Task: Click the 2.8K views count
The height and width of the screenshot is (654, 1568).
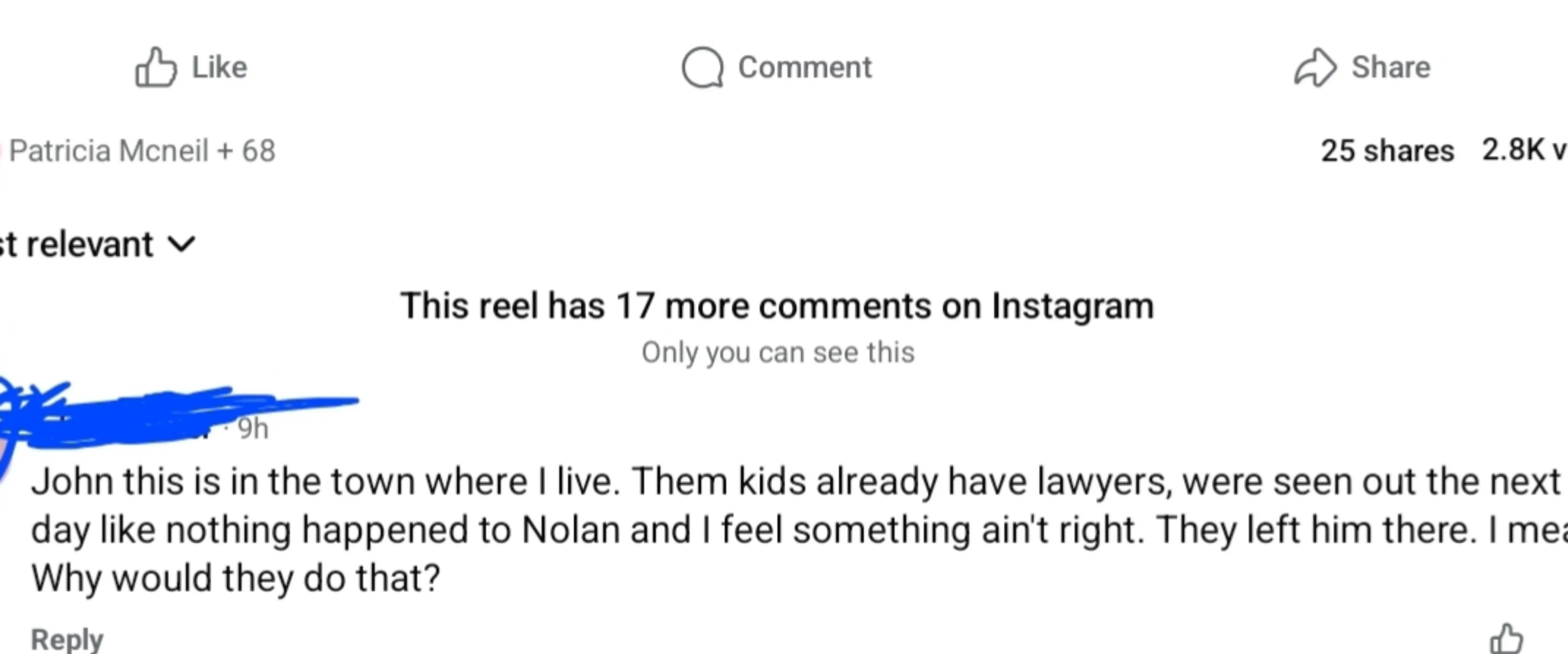Action: pos(1525,150)
